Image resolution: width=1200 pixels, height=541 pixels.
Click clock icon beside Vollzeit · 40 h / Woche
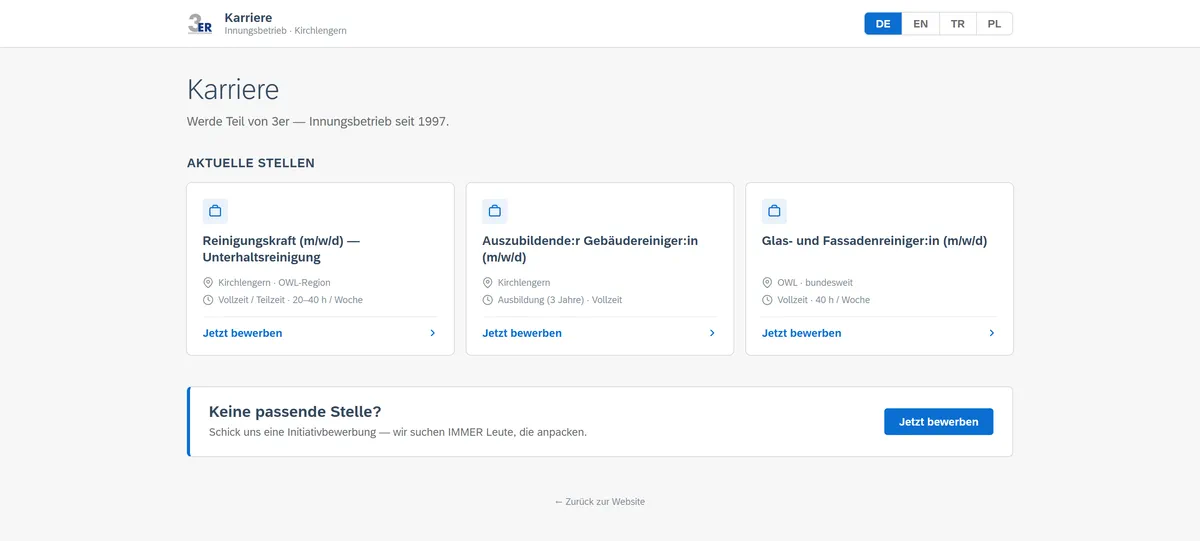tap(767, 300)
